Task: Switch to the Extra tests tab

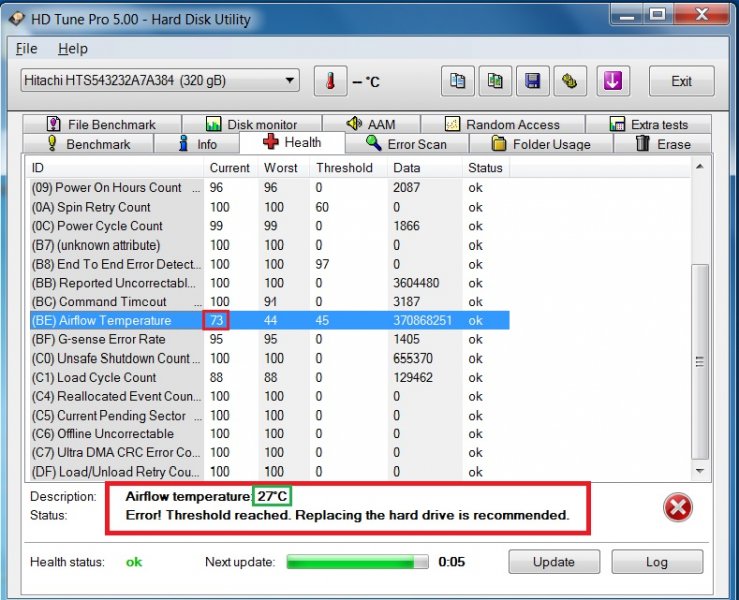Action: (649, 124)
